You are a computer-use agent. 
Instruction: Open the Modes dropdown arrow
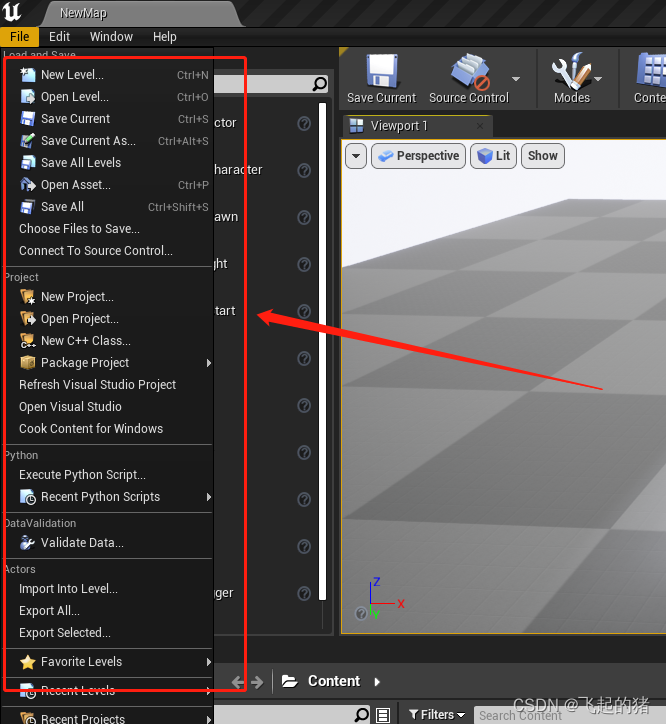pyautogui.click(x=598, y=79)
